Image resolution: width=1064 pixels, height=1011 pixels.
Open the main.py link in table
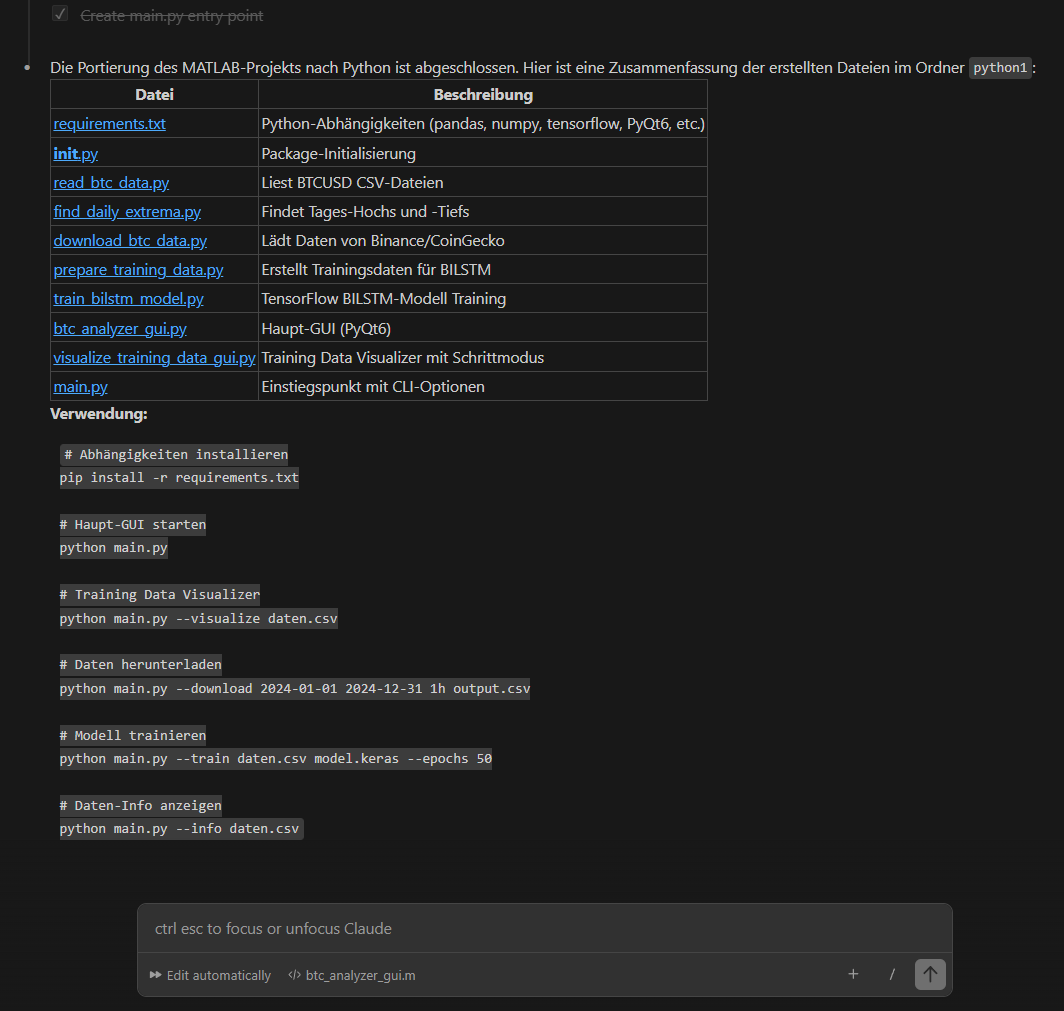click(81, 386)
